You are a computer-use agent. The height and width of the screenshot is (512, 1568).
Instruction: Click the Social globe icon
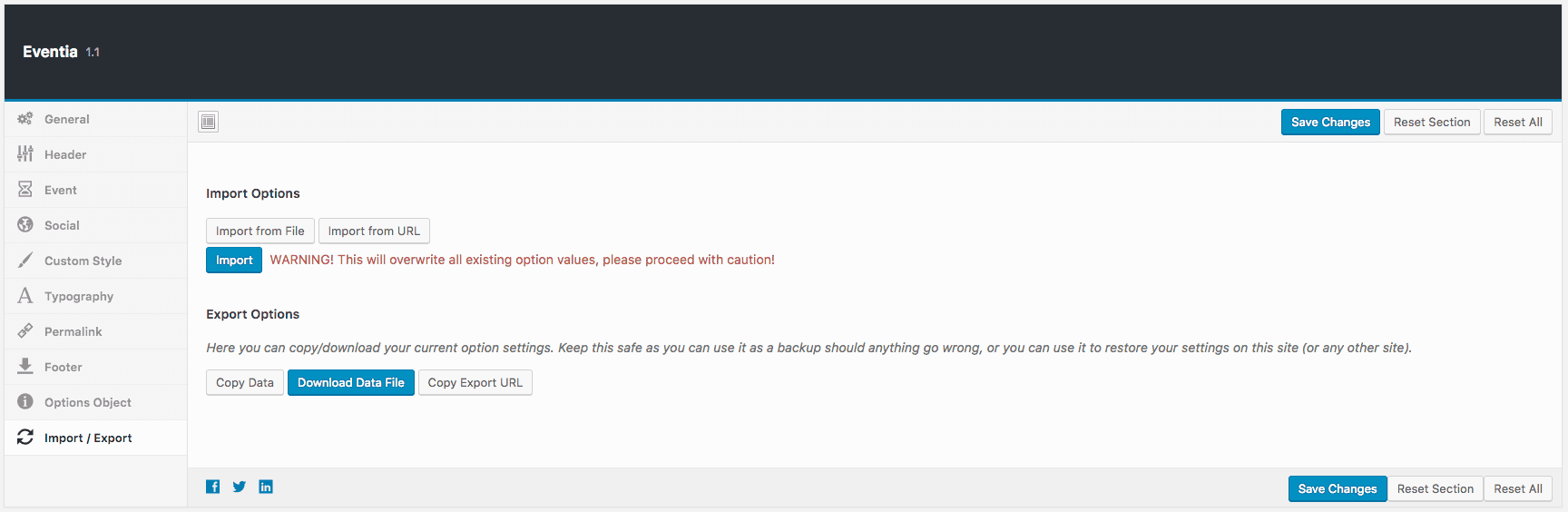(25, 225)
